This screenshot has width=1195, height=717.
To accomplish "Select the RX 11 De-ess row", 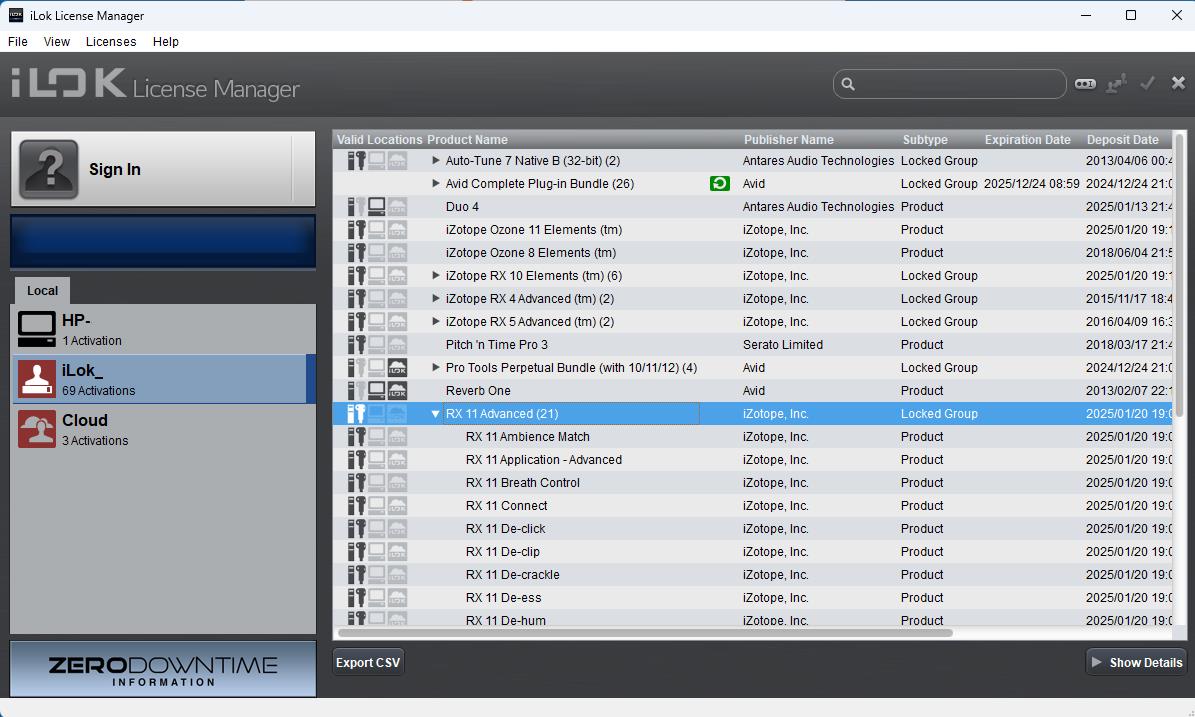I will [753, 598].
